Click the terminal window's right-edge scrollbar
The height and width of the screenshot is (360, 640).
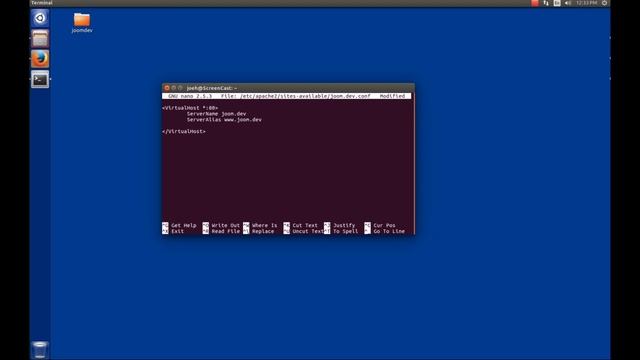point(413,163)
